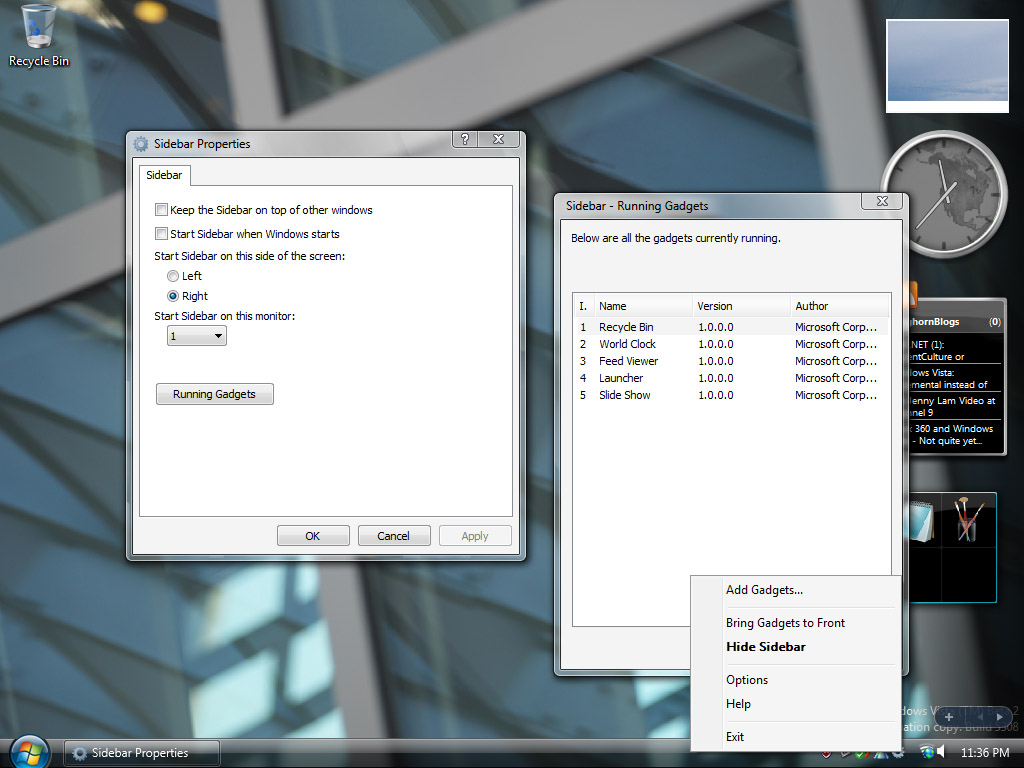Click the orange RSS feed icon on Feed Viewer

913,294
